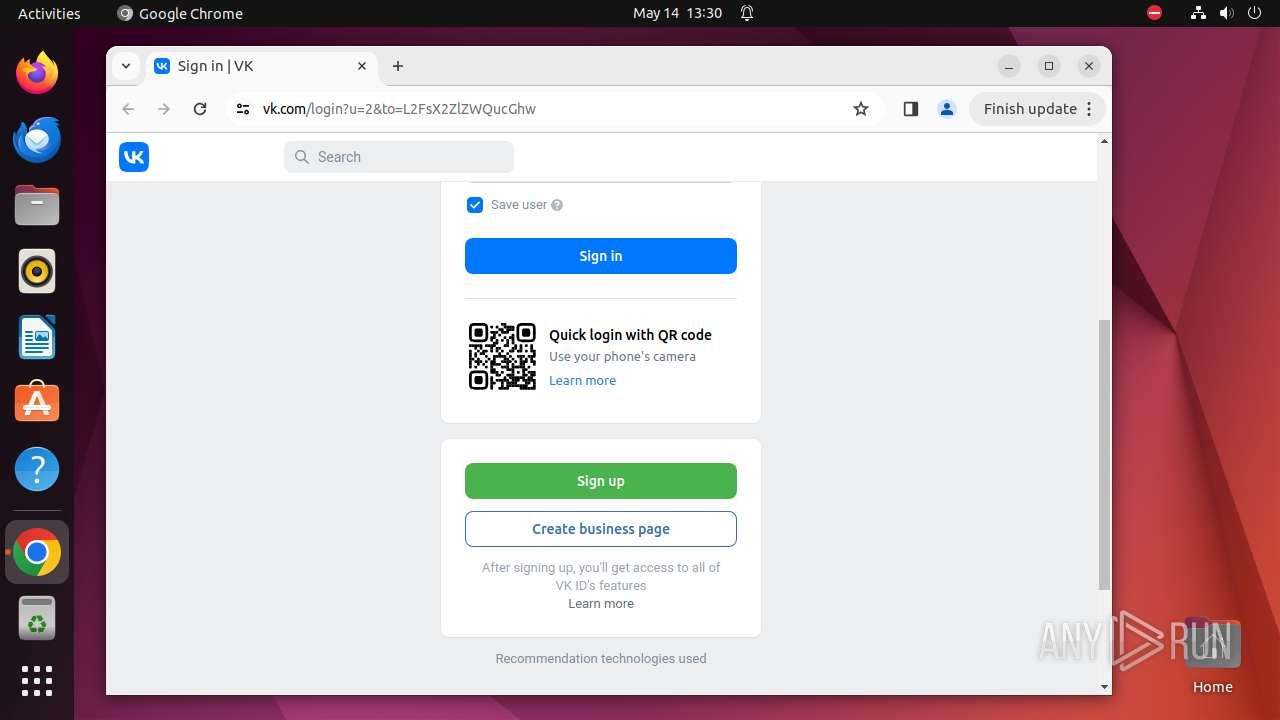Open Ubuntu Software from the dock

tap(37, 403)
